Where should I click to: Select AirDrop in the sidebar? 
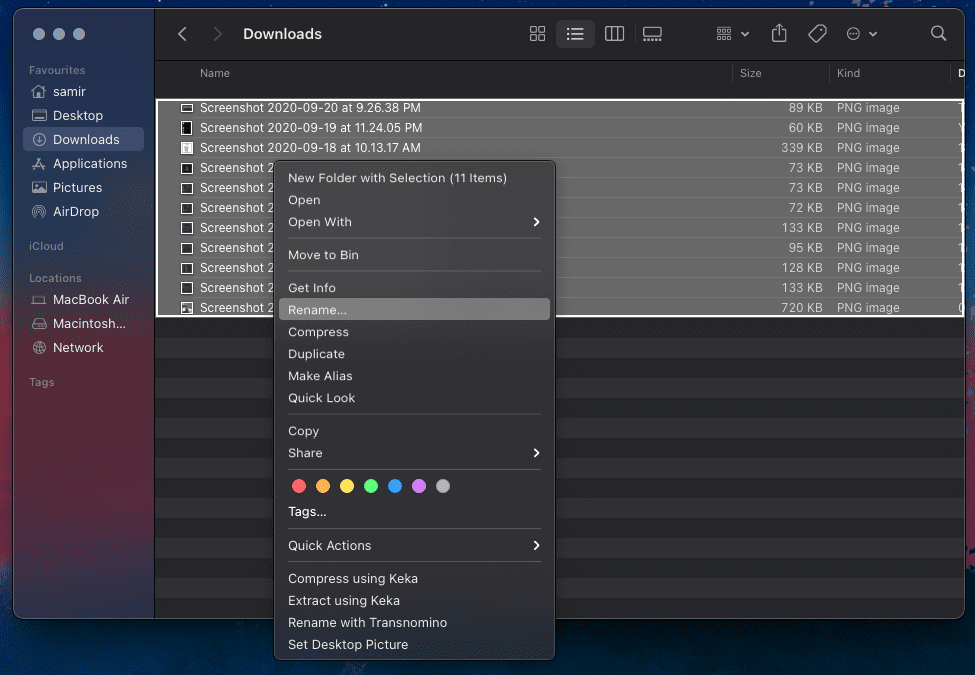[x=76, y=211]
